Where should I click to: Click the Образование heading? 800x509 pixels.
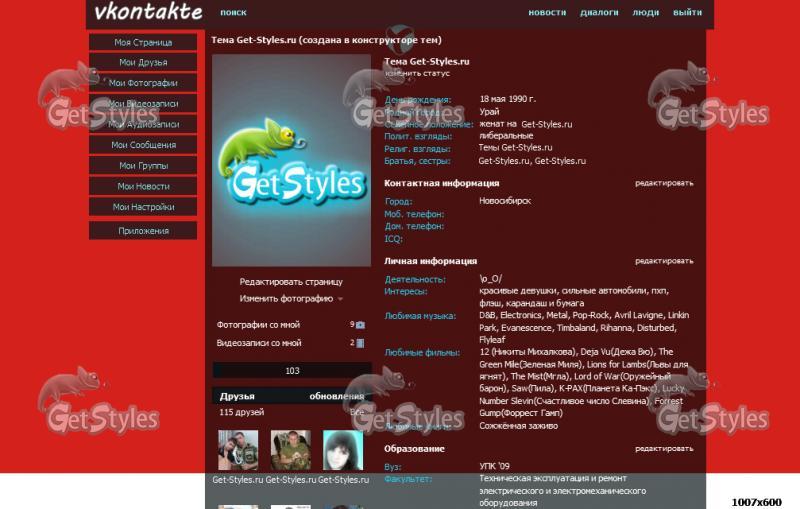tap(414, 449)
